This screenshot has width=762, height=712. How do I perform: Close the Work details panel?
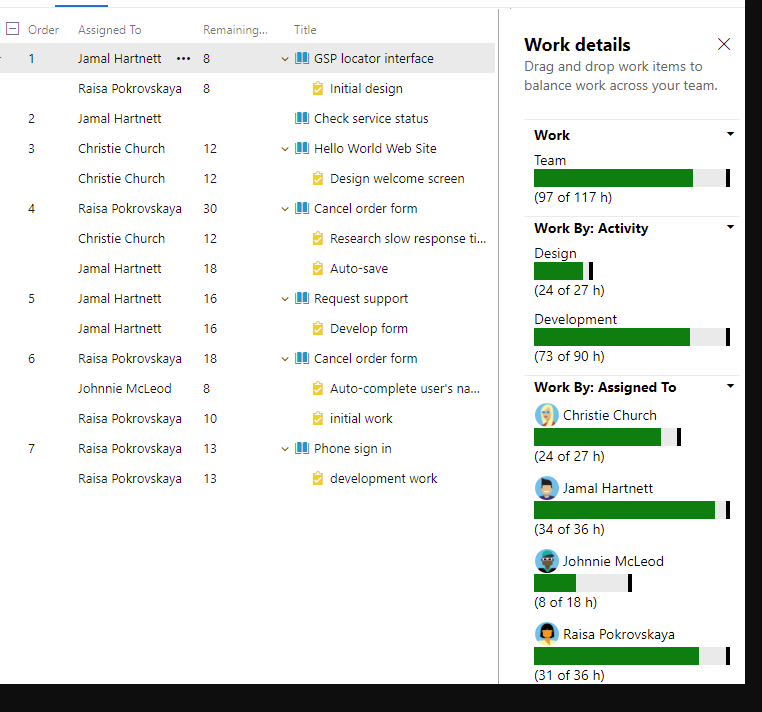pos(724,44)
